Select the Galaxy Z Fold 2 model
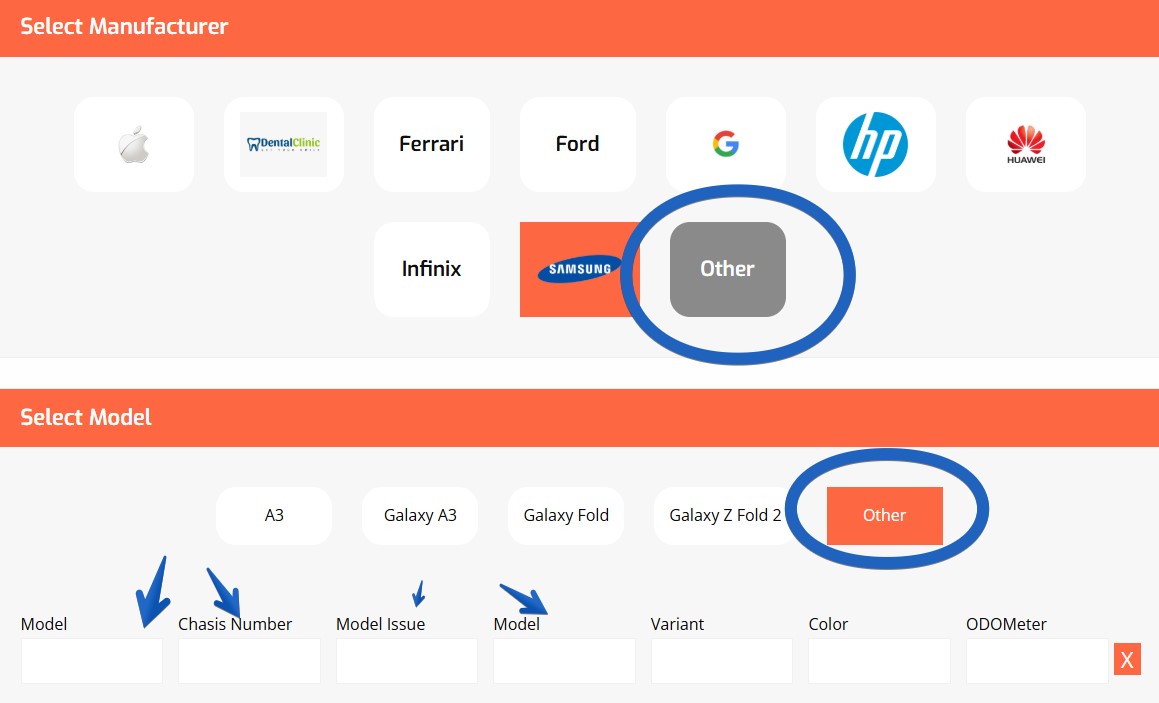The height and width of the screenshot is (703, 1159). tap(725, 515)
